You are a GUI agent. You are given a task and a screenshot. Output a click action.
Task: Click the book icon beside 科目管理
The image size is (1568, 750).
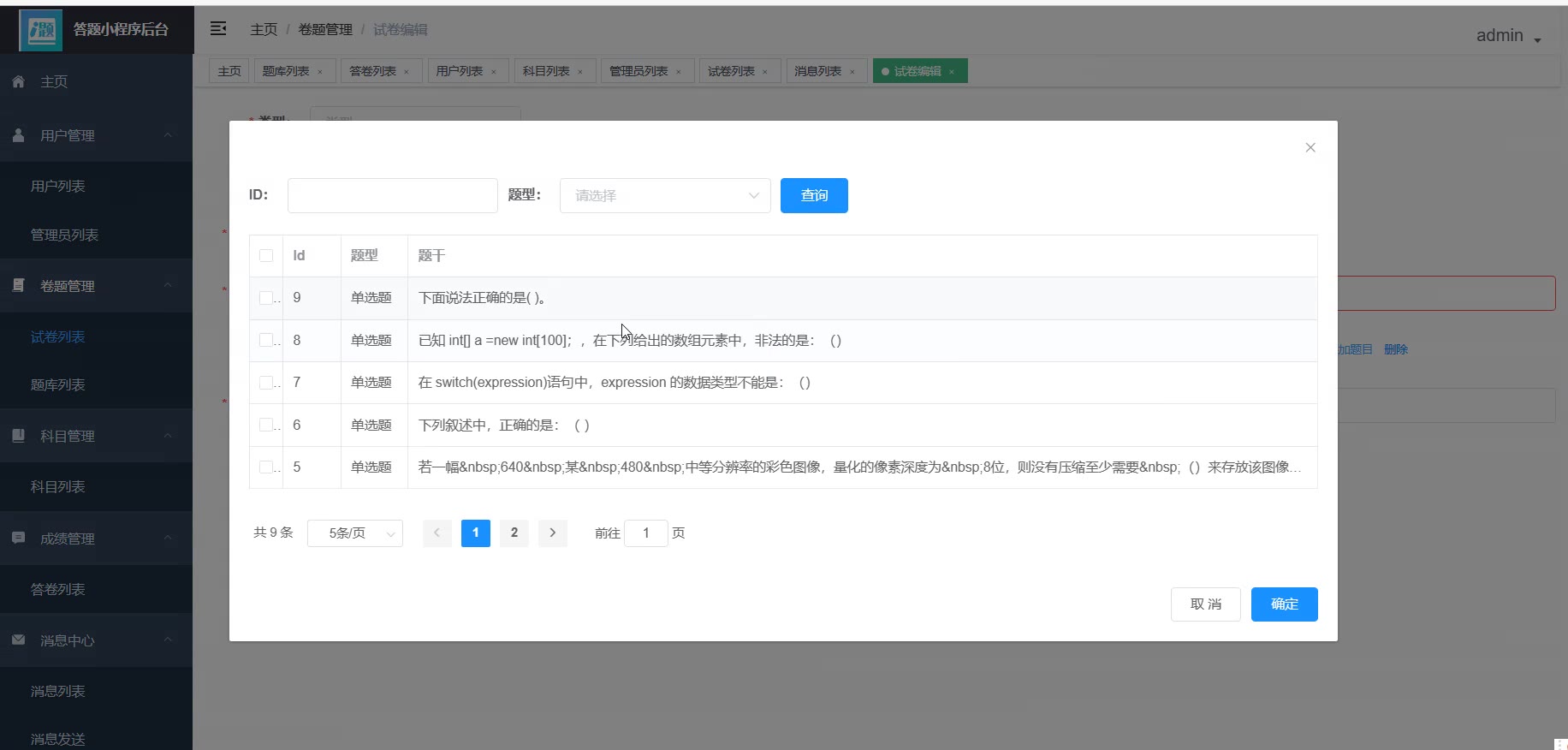[18, 436]
